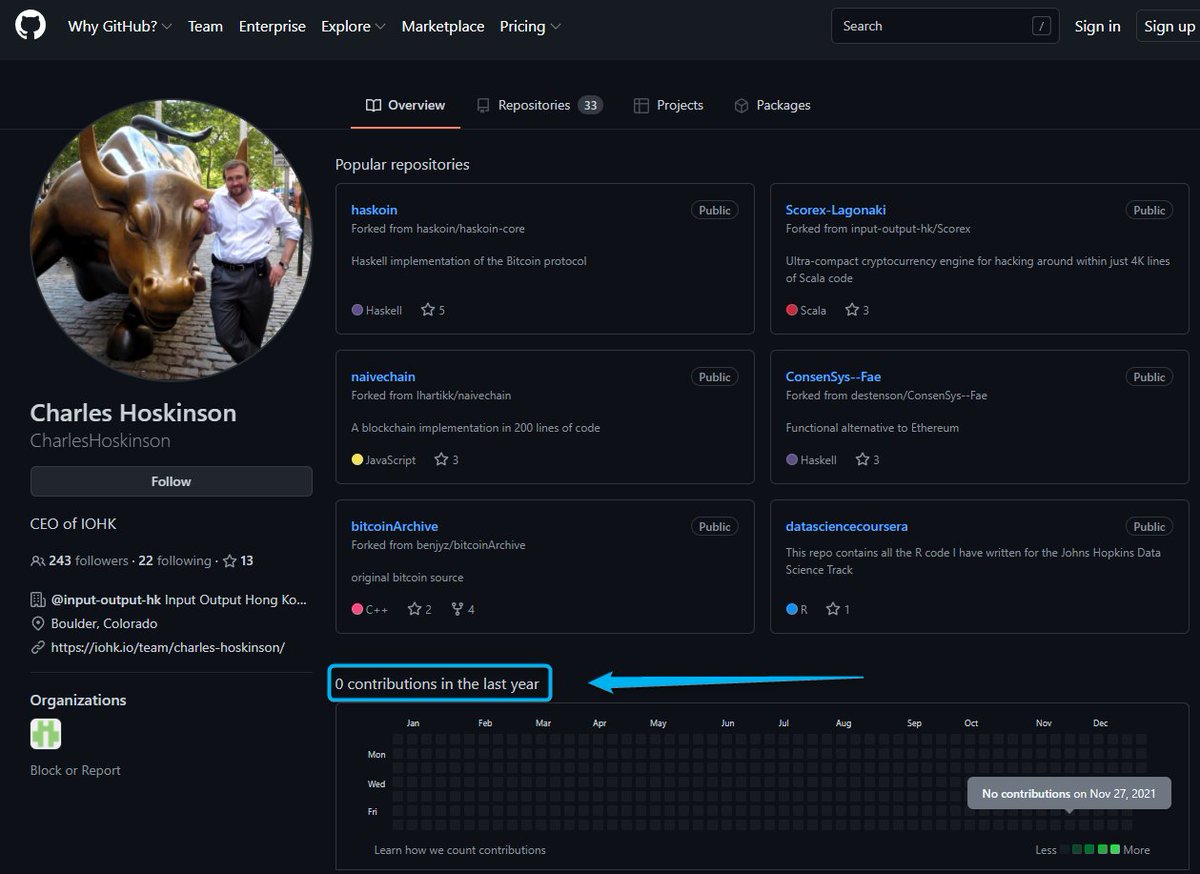1200x874 pixels.
Task: Open the @input-output-hk organization link
Action: [106, 600]
